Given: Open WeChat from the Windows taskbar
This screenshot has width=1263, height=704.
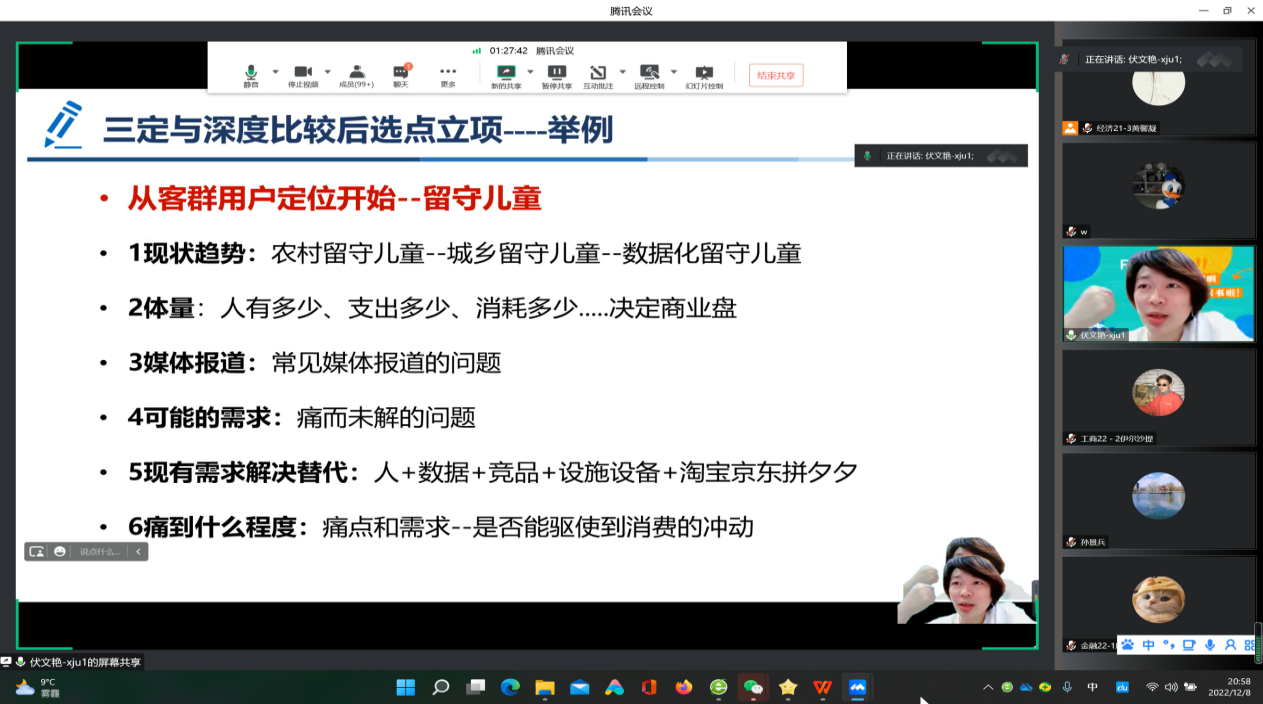Looking at the screenshot, I should [x=753, y=687].
